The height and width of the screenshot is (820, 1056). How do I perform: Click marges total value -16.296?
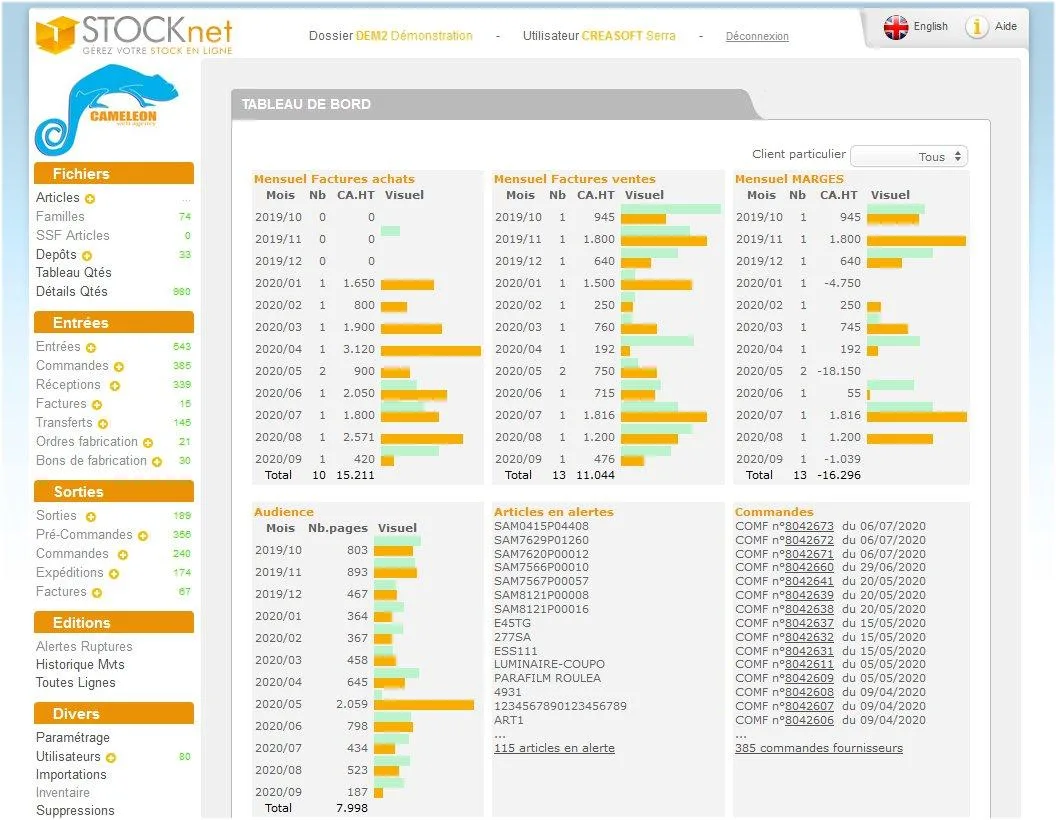(x=838, y=475)
